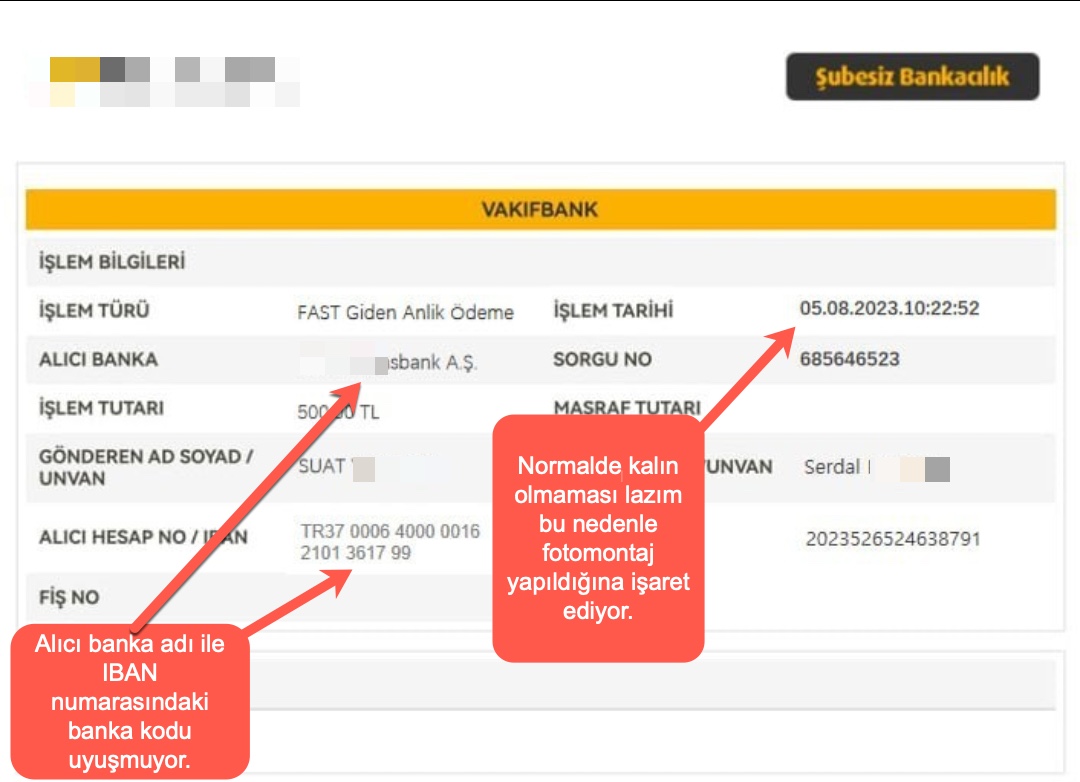Click the ALICI HESAP NO / IBAN label

click(143, 537)
